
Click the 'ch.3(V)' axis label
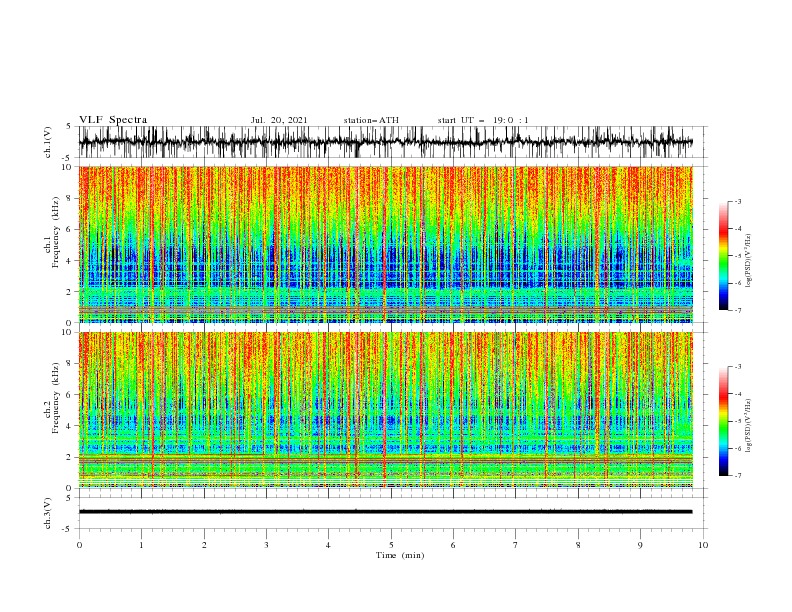tap(48, 513)
